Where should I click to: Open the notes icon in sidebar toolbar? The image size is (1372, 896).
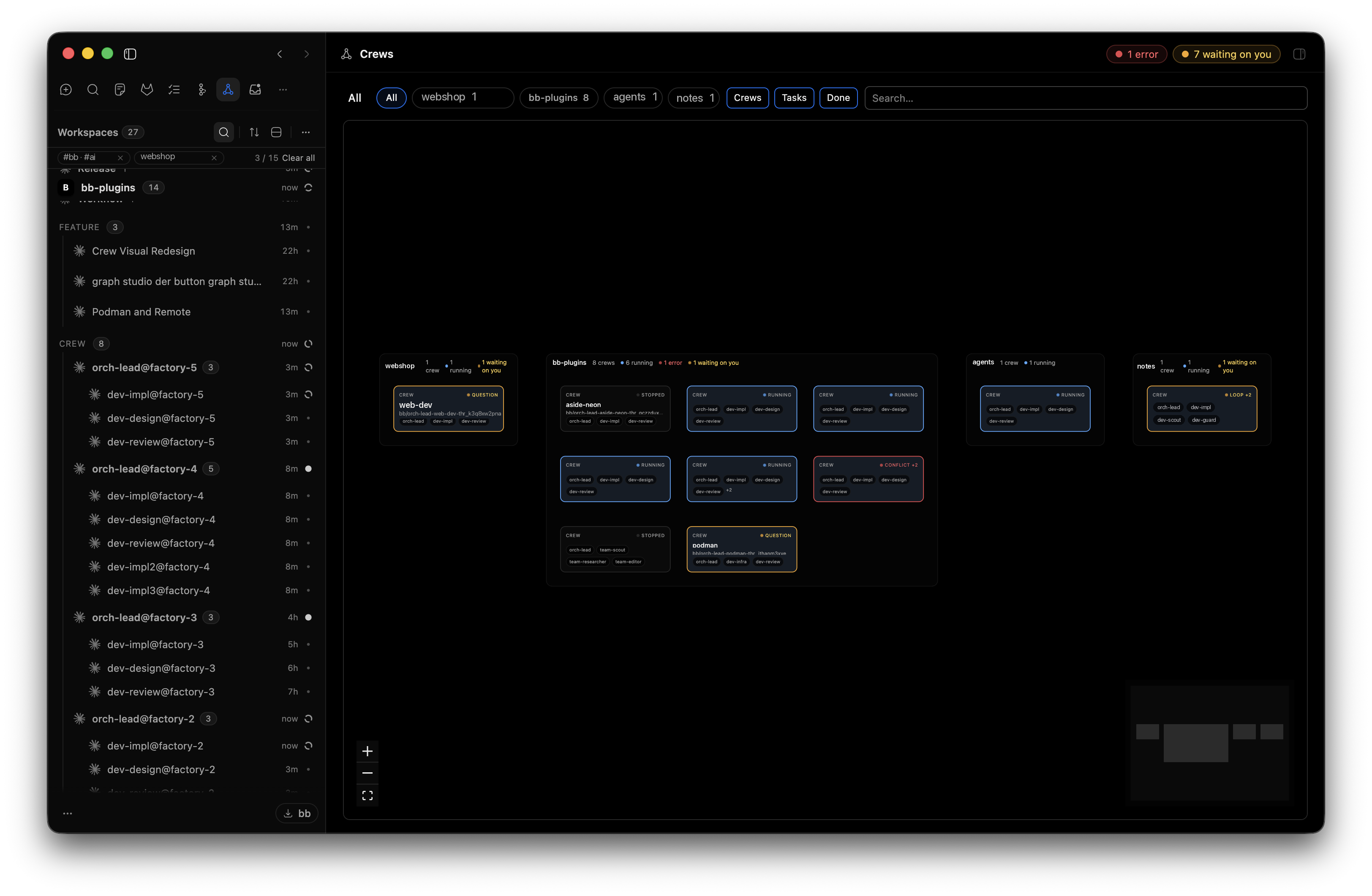[120, 90]
